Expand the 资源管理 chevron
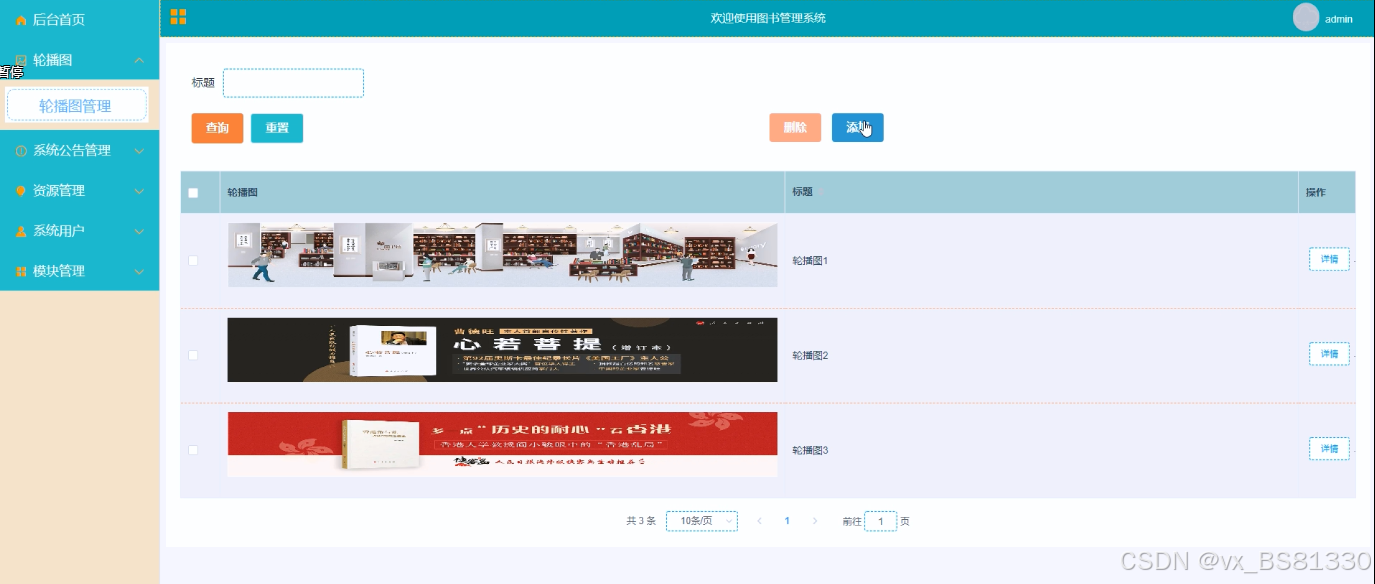Viewport: 1375px width, 584px height. coord(139,191)
